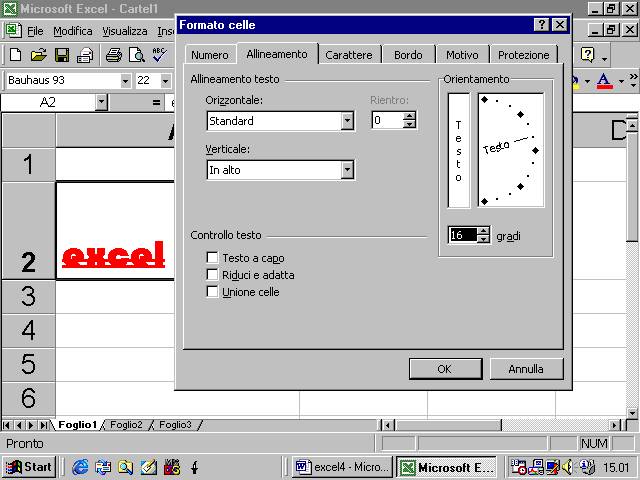The image size is (640, 480).
Task: Click the Office Assistant help icon
Action: (587, 55)
